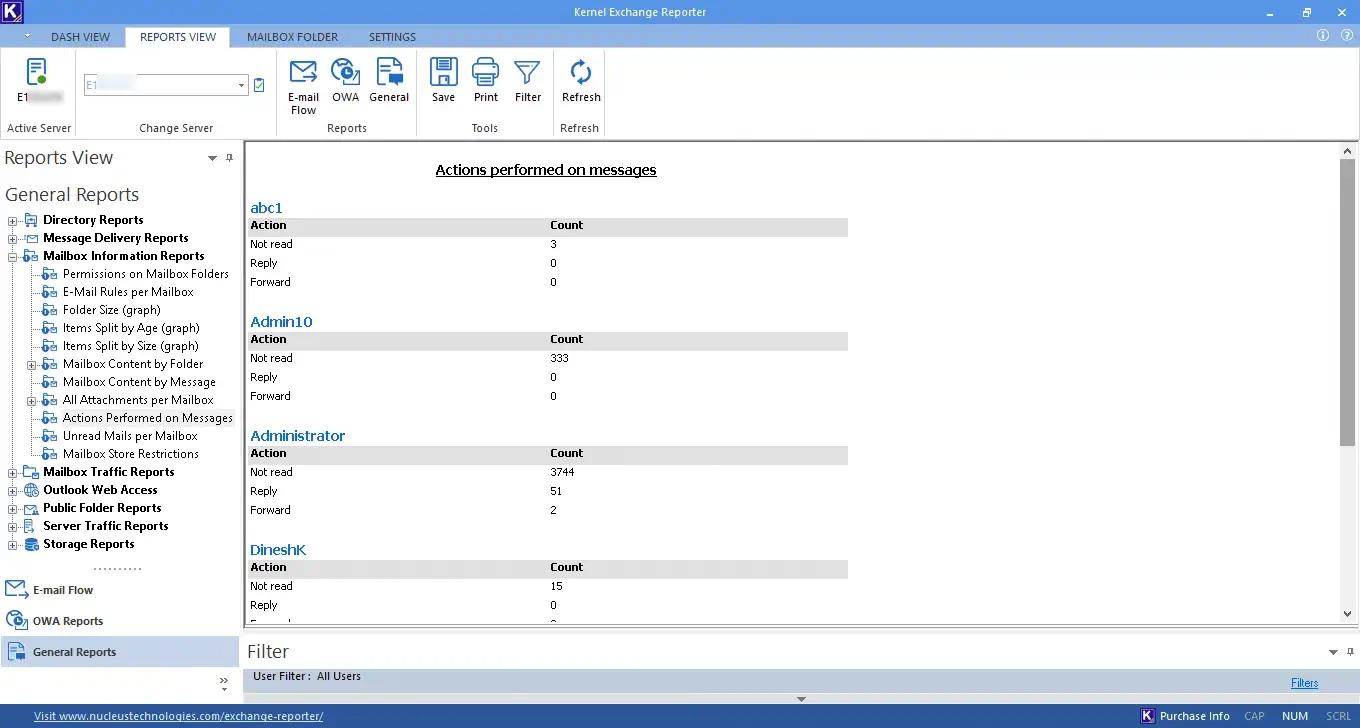This screenshot has width=1360, height=728.
Task: Expand the Mailbox Traffic Reports node
Action: (x=13, y=473)
